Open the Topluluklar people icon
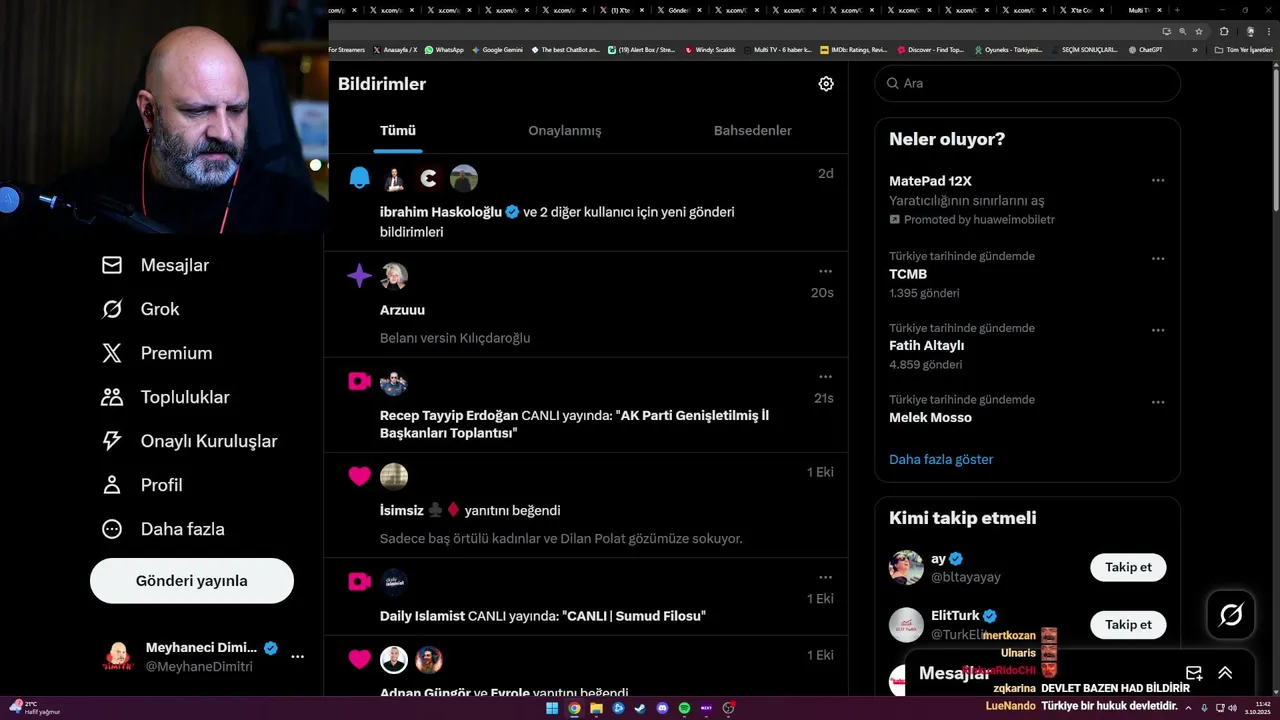This screenshot has height=720, width=1280. tap(112, 397)
